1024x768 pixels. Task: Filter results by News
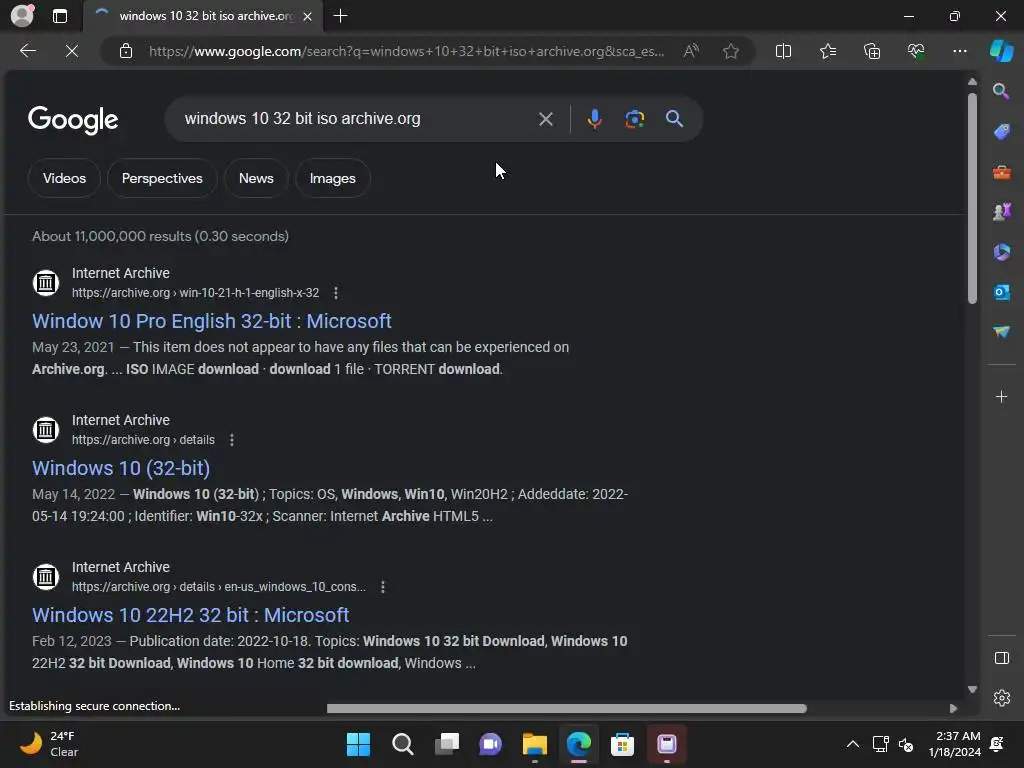point(256,178)
